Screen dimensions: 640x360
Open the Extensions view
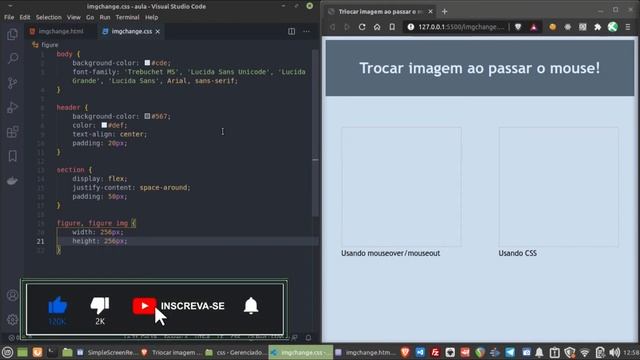click(x=12, y=131)
